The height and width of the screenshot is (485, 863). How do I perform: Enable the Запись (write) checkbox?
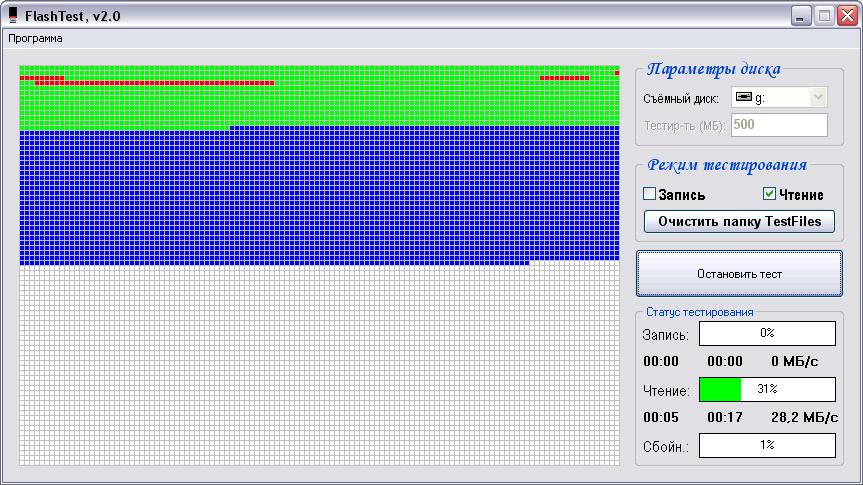(649, 194)
